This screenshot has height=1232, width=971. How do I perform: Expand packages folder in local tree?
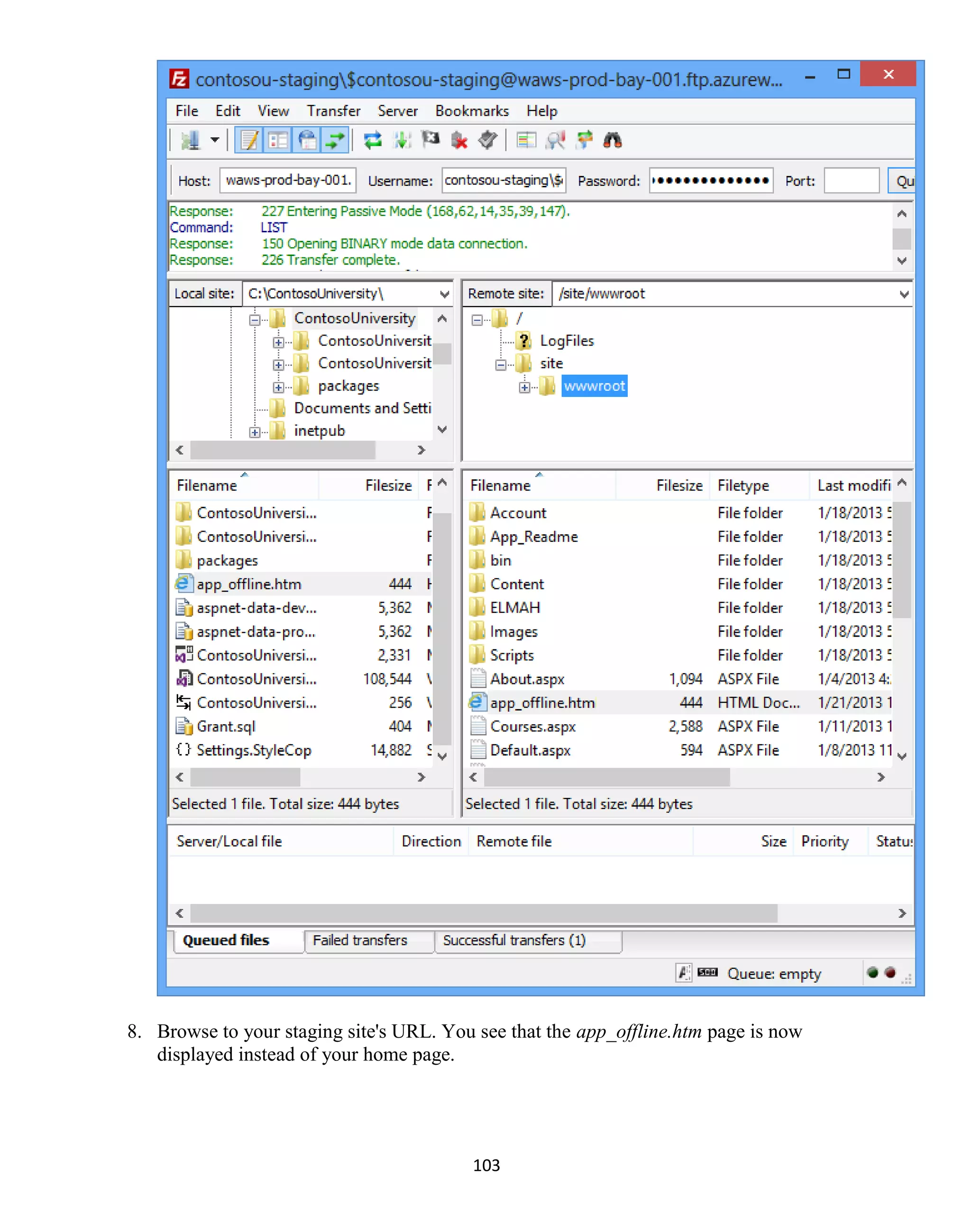point(278,387)
